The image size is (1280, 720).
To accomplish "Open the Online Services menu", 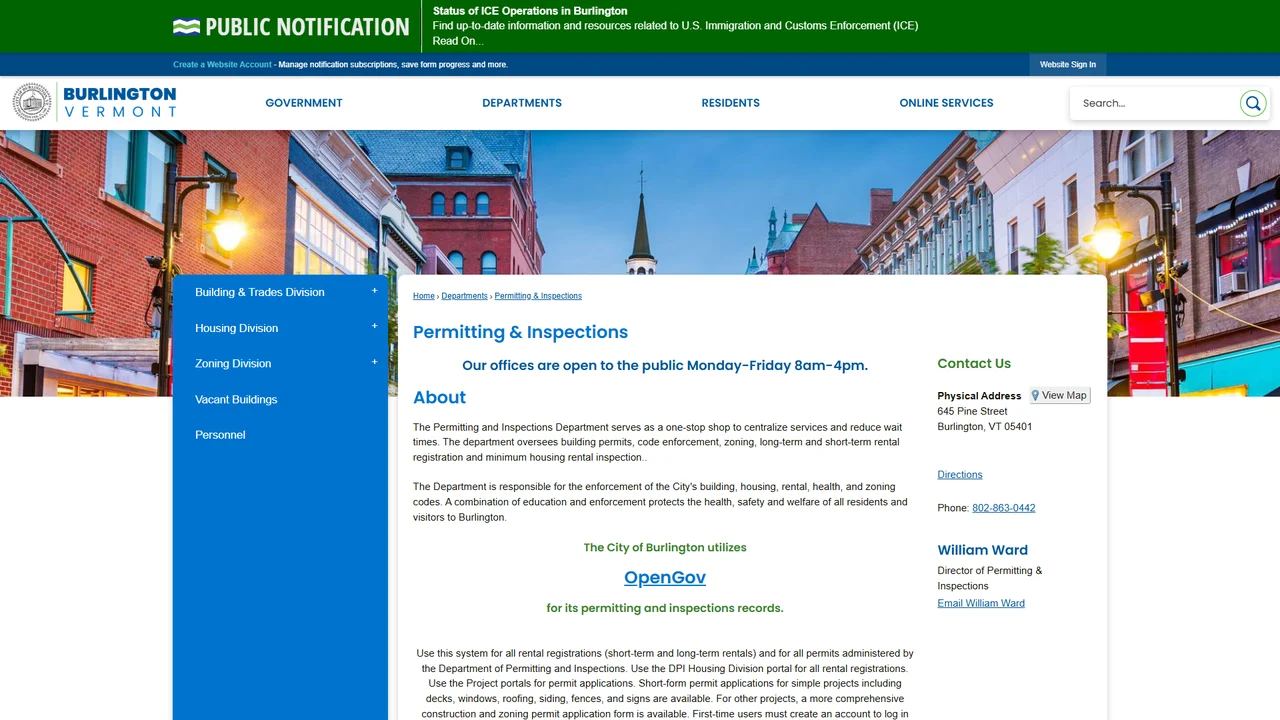I will [946, 103].
